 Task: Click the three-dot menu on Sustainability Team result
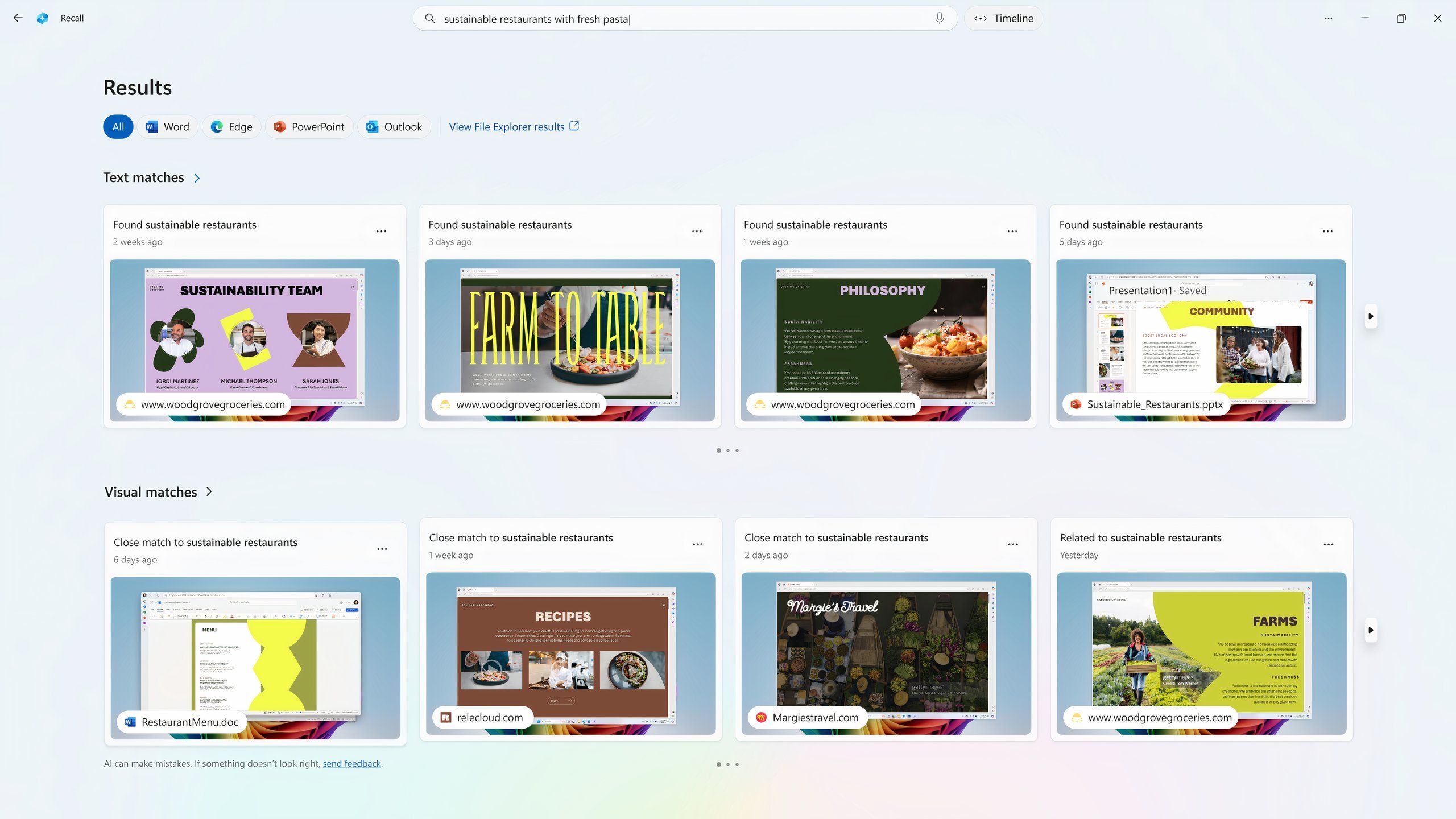pyautogui.click(x=382, y=231)
